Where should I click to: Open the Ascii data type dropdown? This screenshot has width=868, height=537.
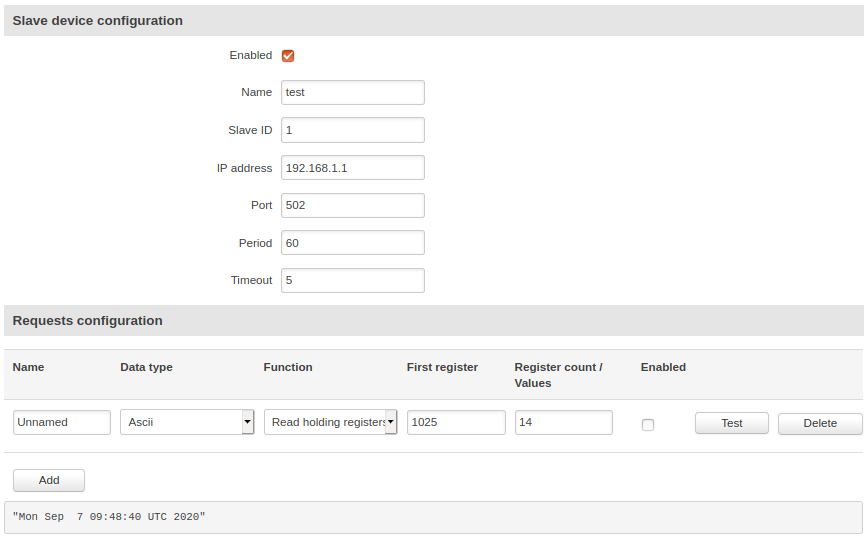pos(187,422)
